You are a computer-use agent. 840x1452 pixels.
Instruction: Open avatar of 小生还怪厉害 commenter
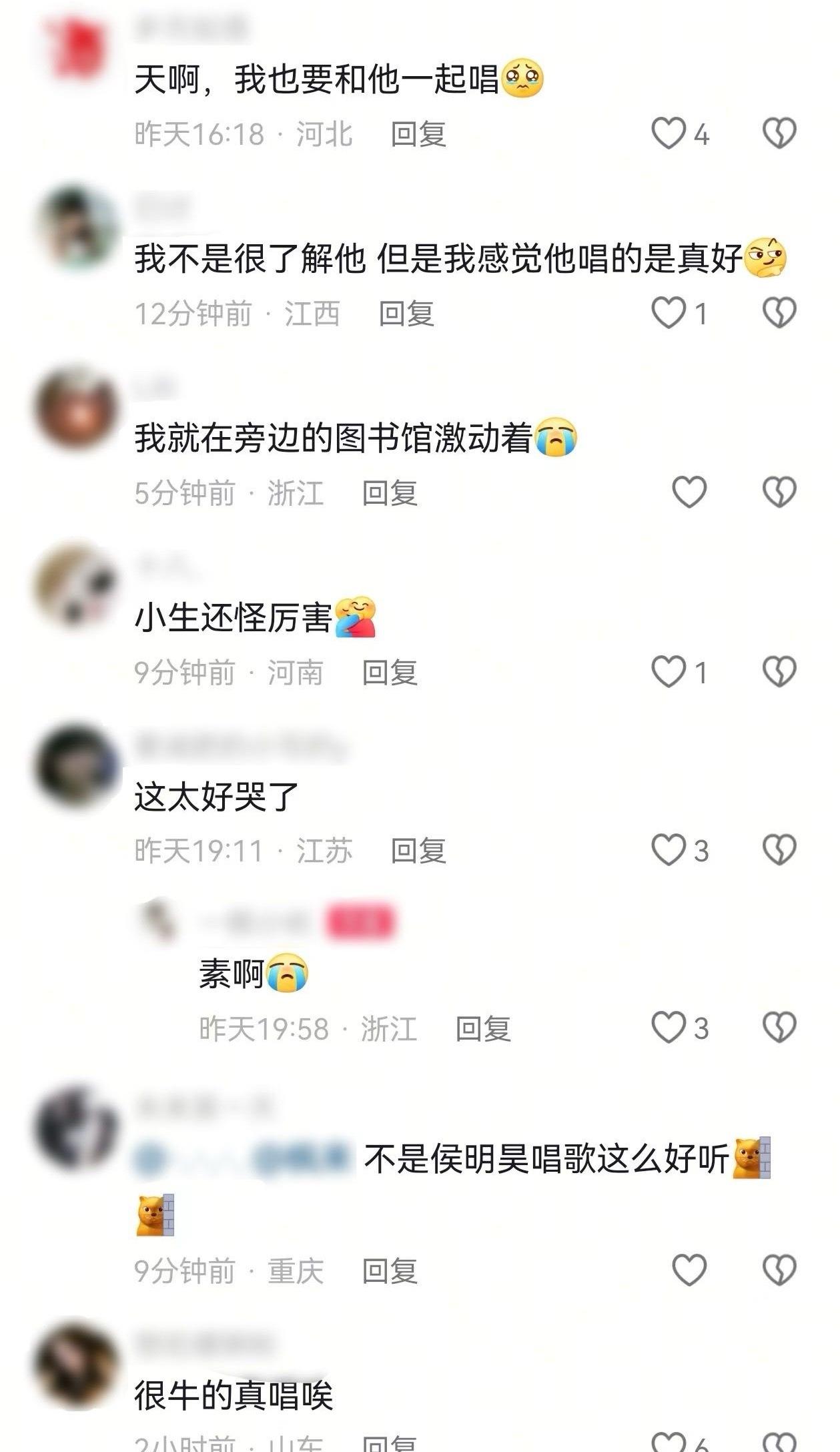point(76,587)
